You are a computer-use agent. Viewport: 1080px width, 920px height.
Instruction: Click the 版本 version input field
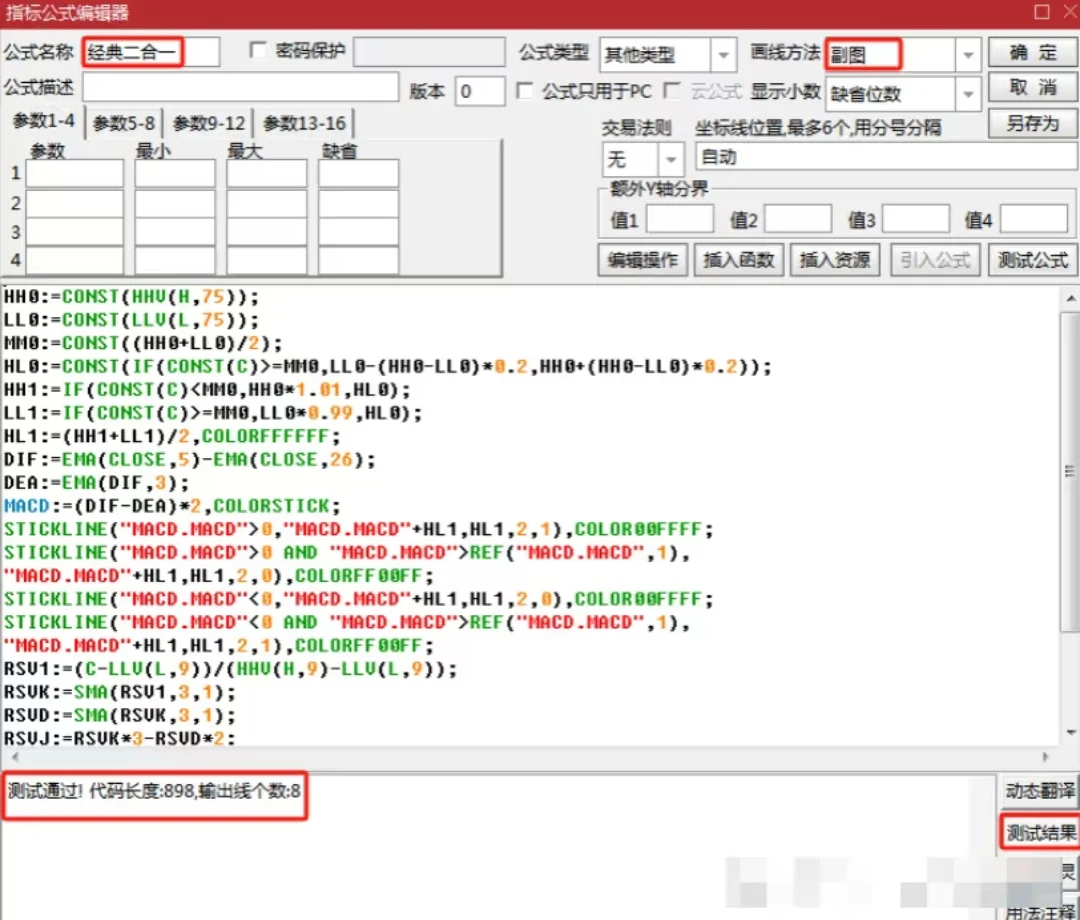[x=479, y=91]
